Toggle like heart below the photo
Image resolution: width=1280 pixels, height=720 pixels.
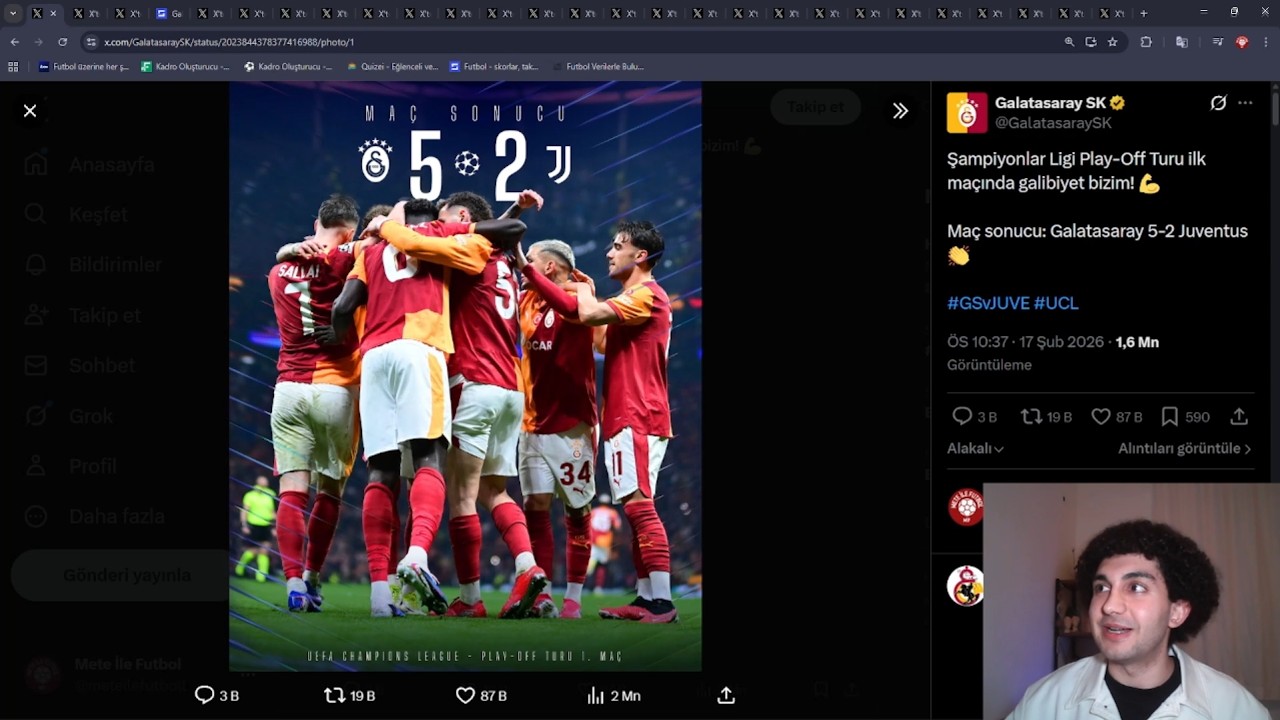click(x=465, y=695)
